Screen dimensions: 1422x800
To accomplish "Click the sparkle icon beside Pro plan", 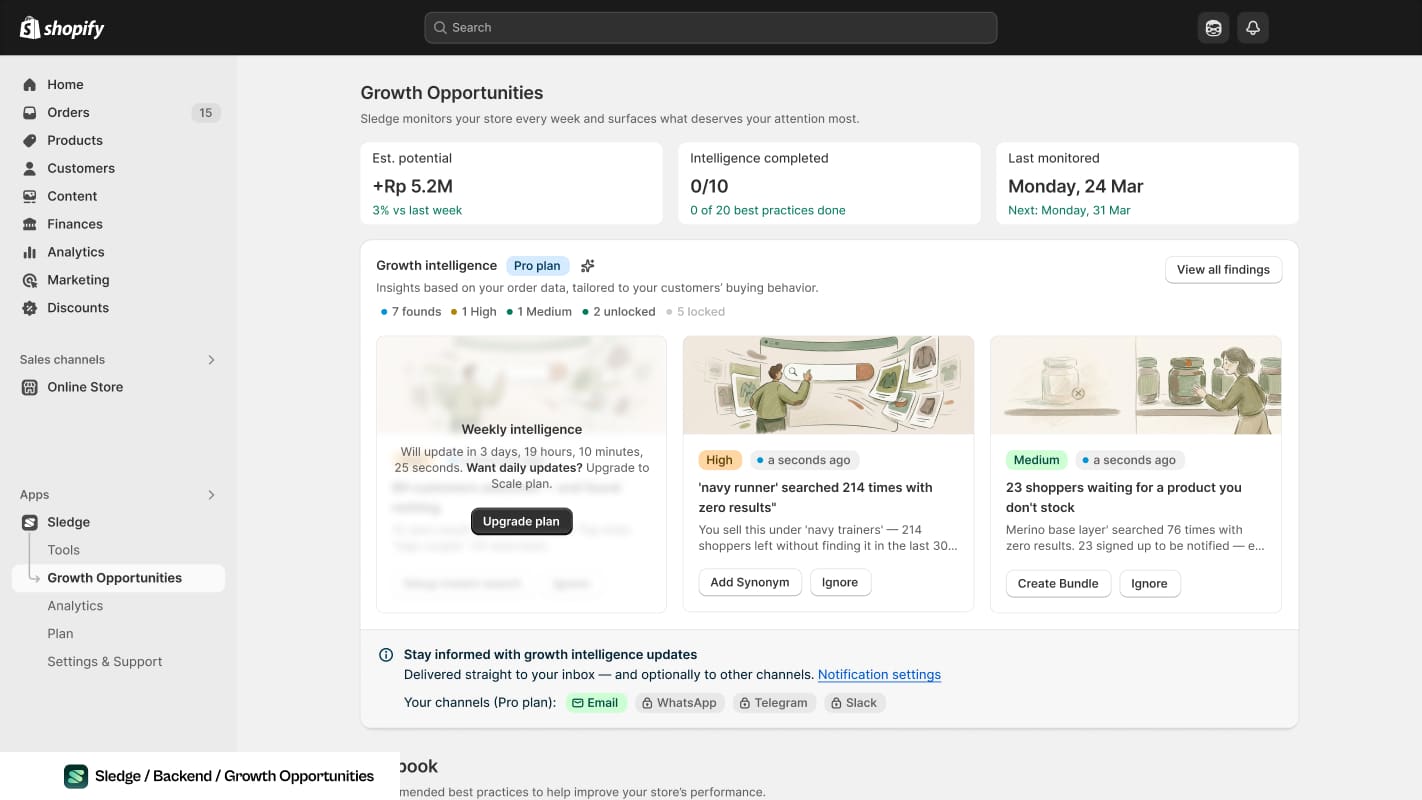I will (x=588, y=266).
